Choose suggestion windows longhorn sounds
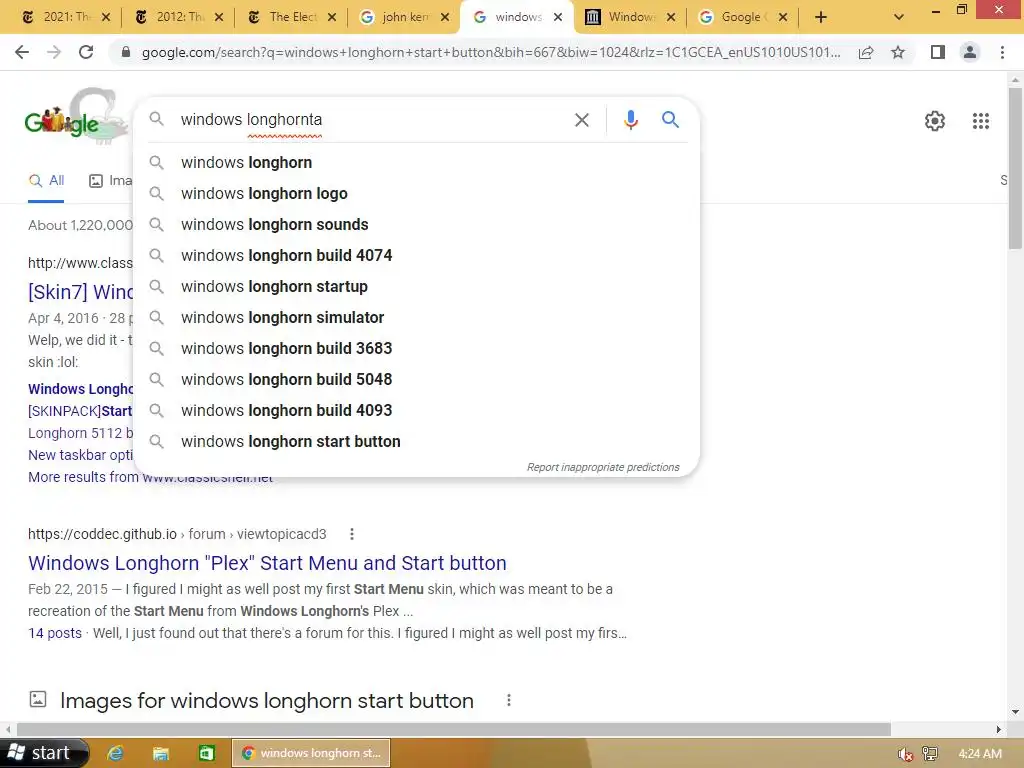Screen dimensions: 1024x768 416,225
